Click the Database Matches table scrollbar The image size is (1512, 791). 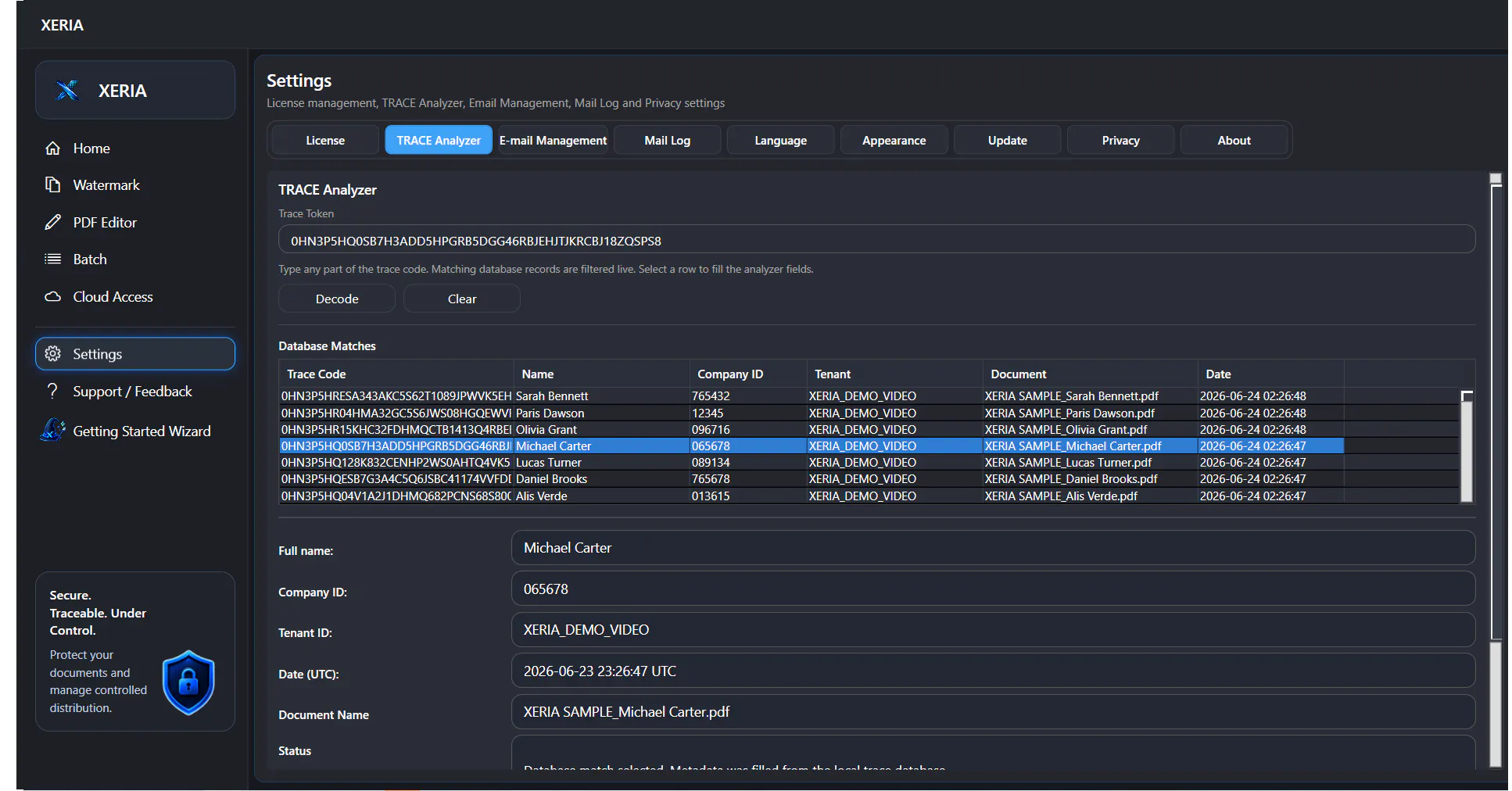point(1467,446)
